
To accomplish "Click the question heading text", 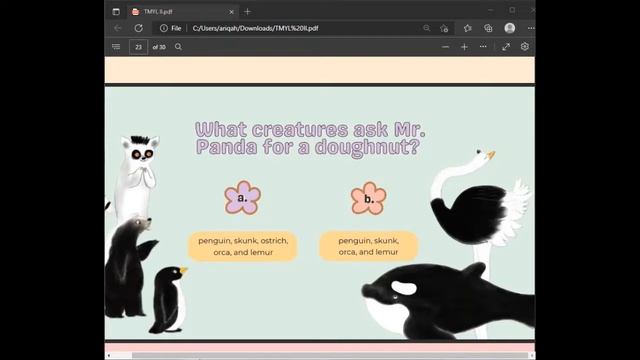I will [310, 139].
